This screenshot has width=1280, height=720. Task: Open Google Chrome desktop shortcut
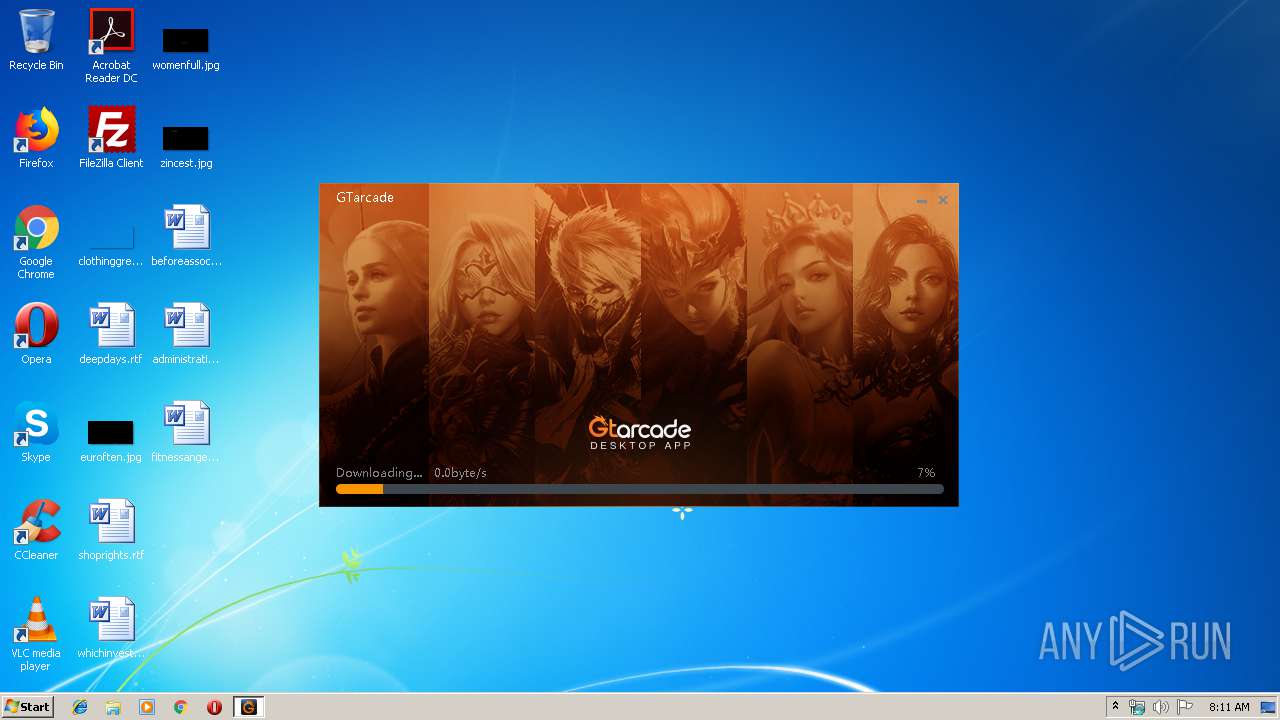[x=36, y=242]
